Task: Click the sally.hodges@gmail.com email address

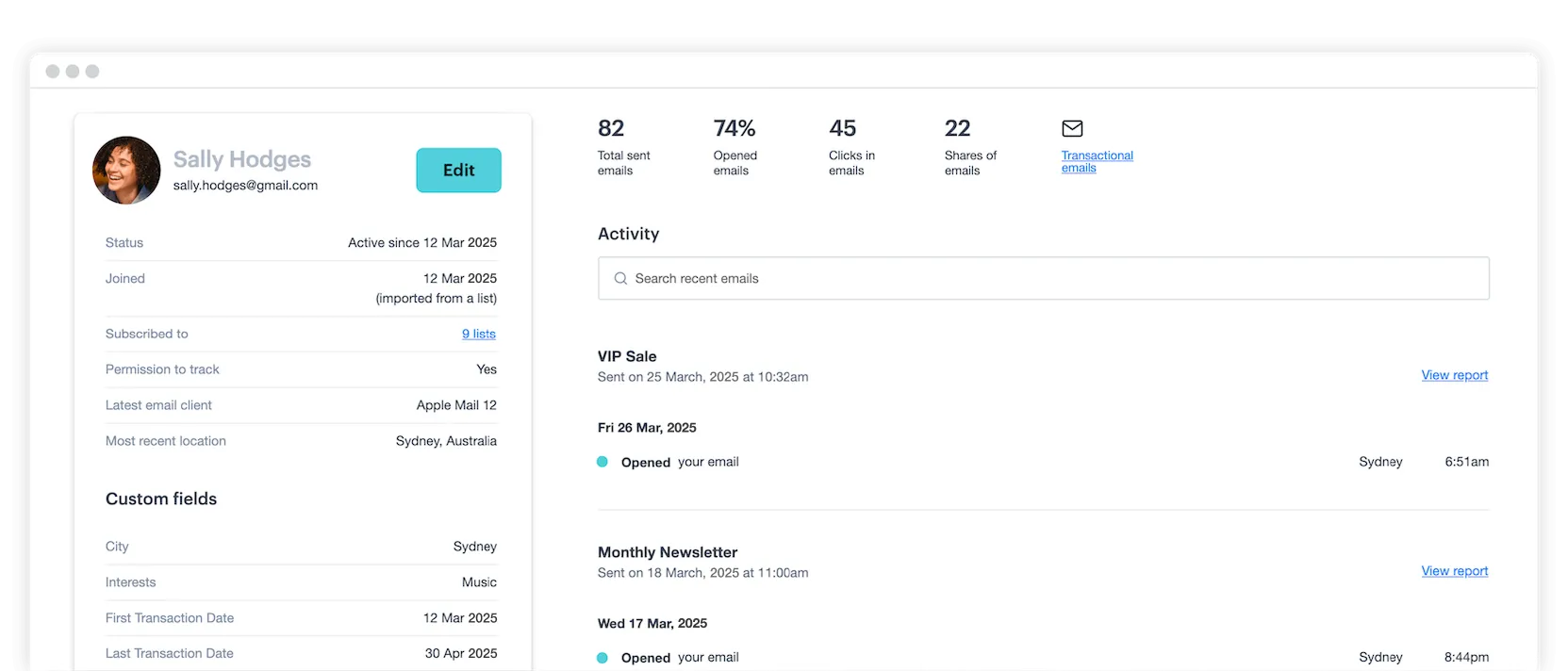Action: pyautogui.click(x=245, y=186)
